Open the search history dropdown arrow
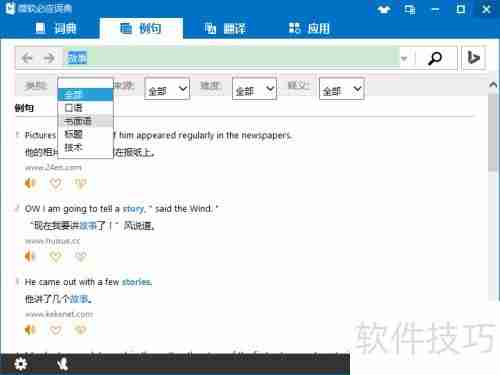Image resolution: width=500 pixels, height=375 pixels. [404, 59]
